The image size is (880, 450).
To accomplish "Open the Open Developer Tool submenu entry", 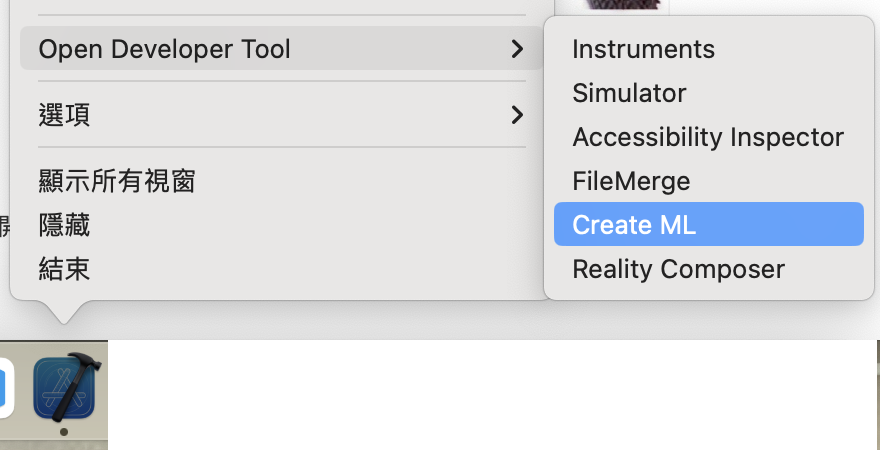I will point(165,48).
